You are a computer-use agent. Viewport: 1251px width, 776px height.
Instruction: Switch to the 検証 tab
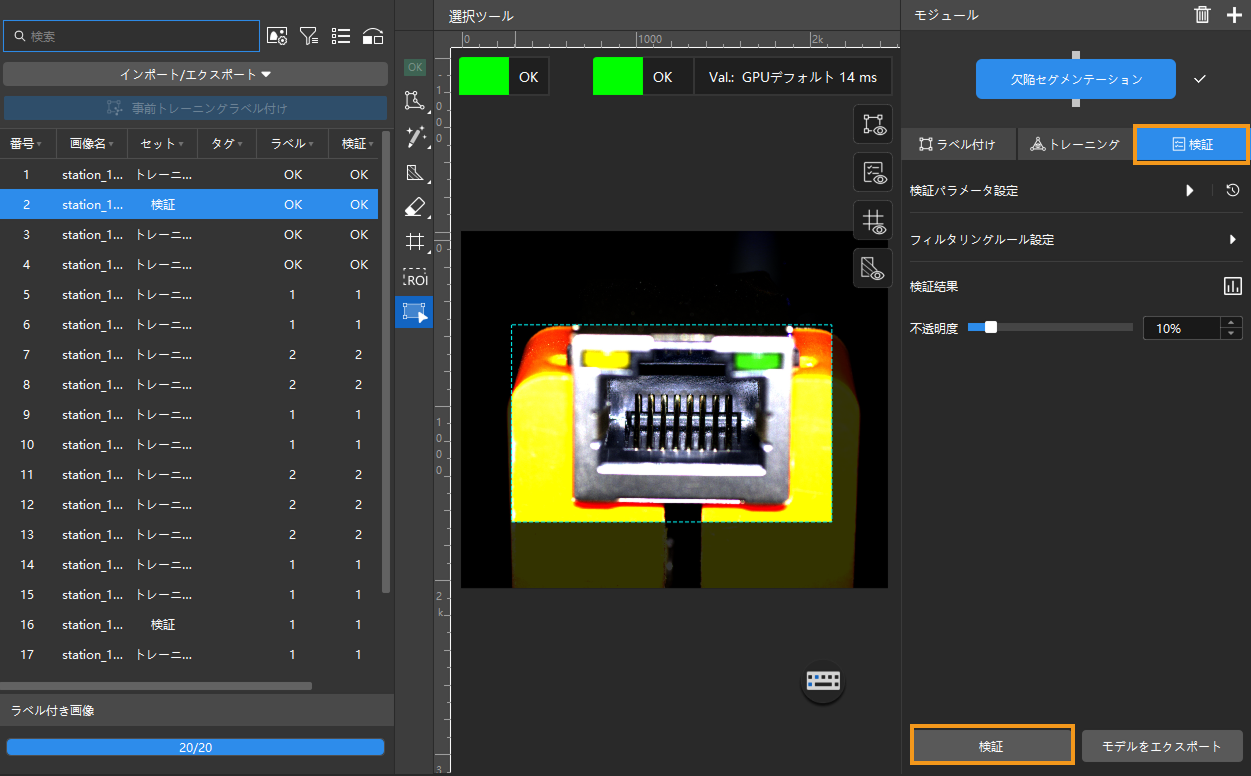(1191, 144)
